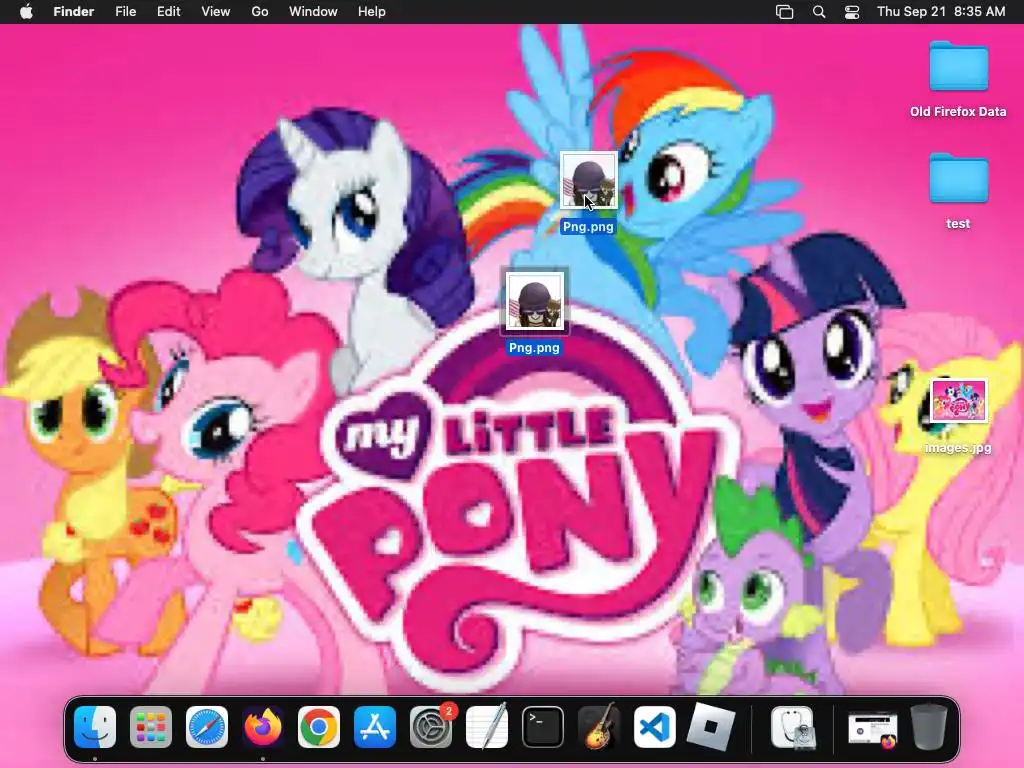Launch Launchpad from the Dock
Viewport: 1024px width, 768px height.
click(151, 727)
